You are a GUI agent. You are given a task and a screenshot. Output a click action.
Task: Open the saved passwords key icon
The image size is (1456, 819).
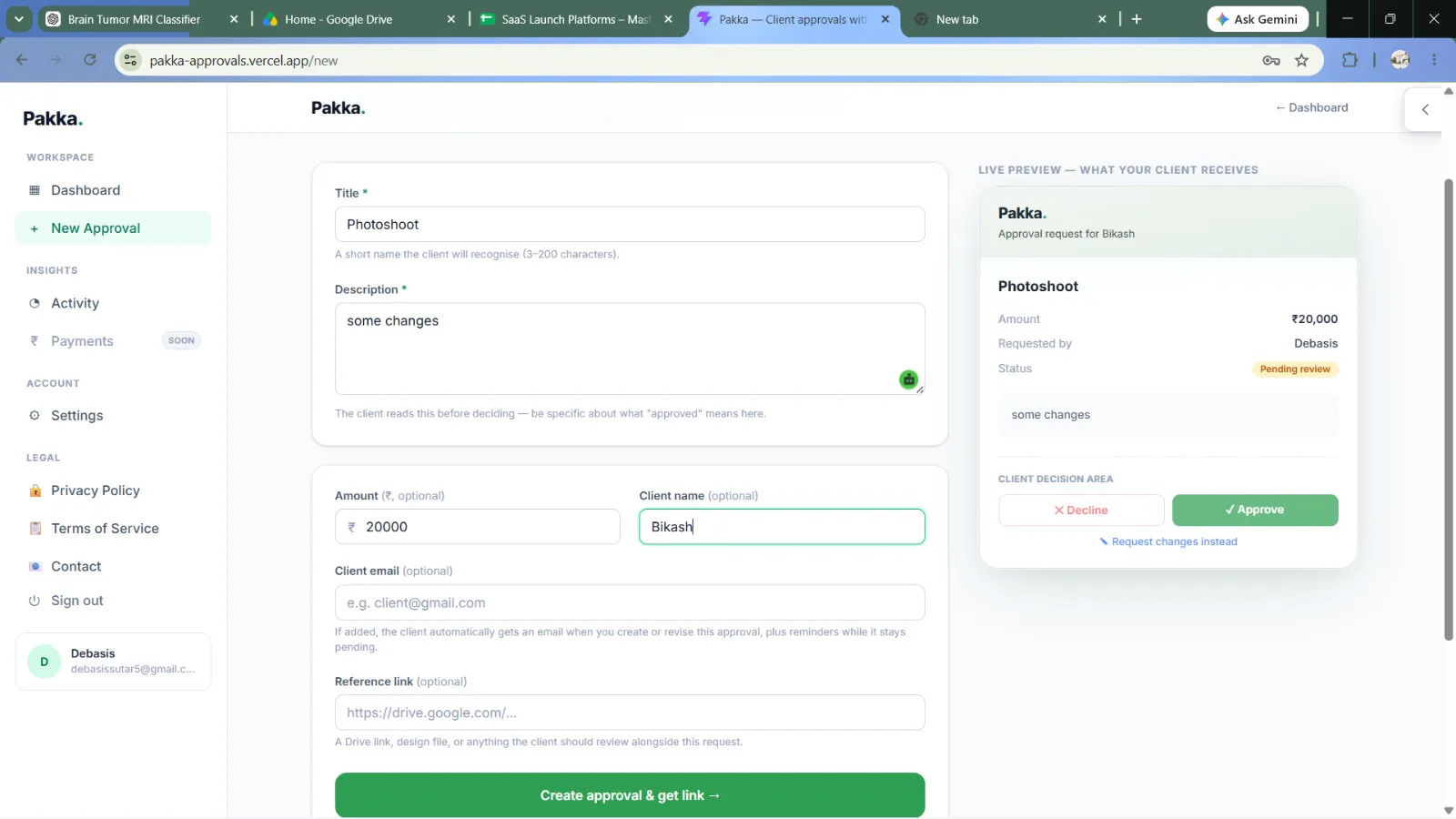pyautogui.click(x=1271, y=60)
